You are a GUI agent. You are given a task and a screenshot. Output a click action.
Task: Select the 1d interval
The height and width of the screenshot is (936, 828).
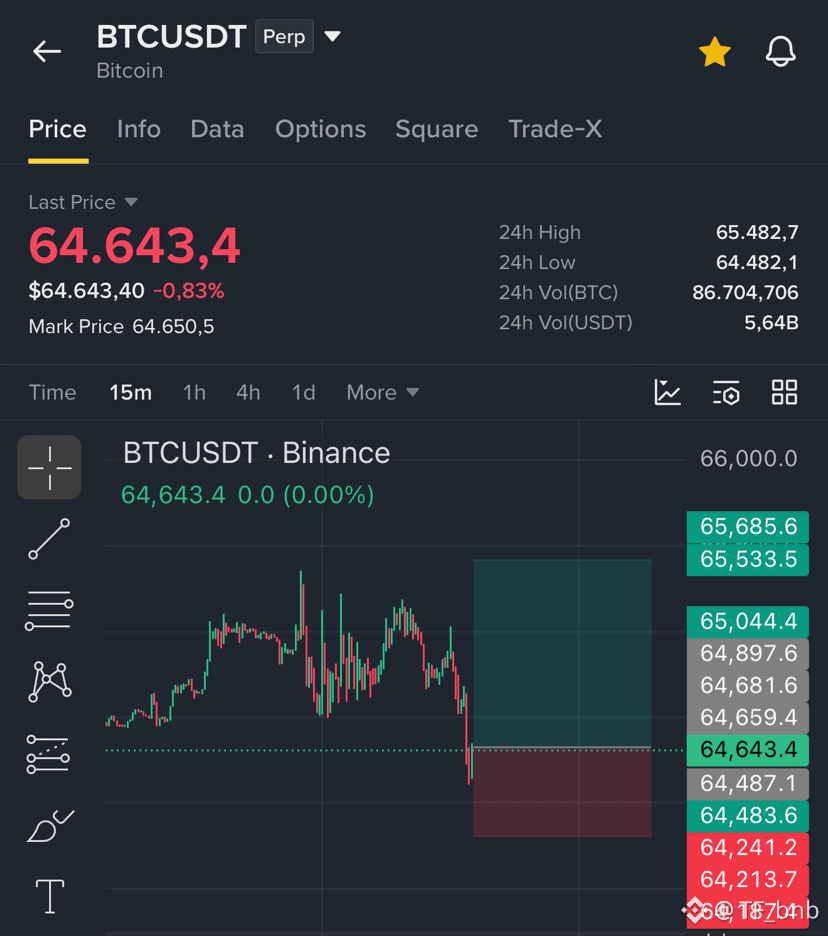click(x=303, y=393)
